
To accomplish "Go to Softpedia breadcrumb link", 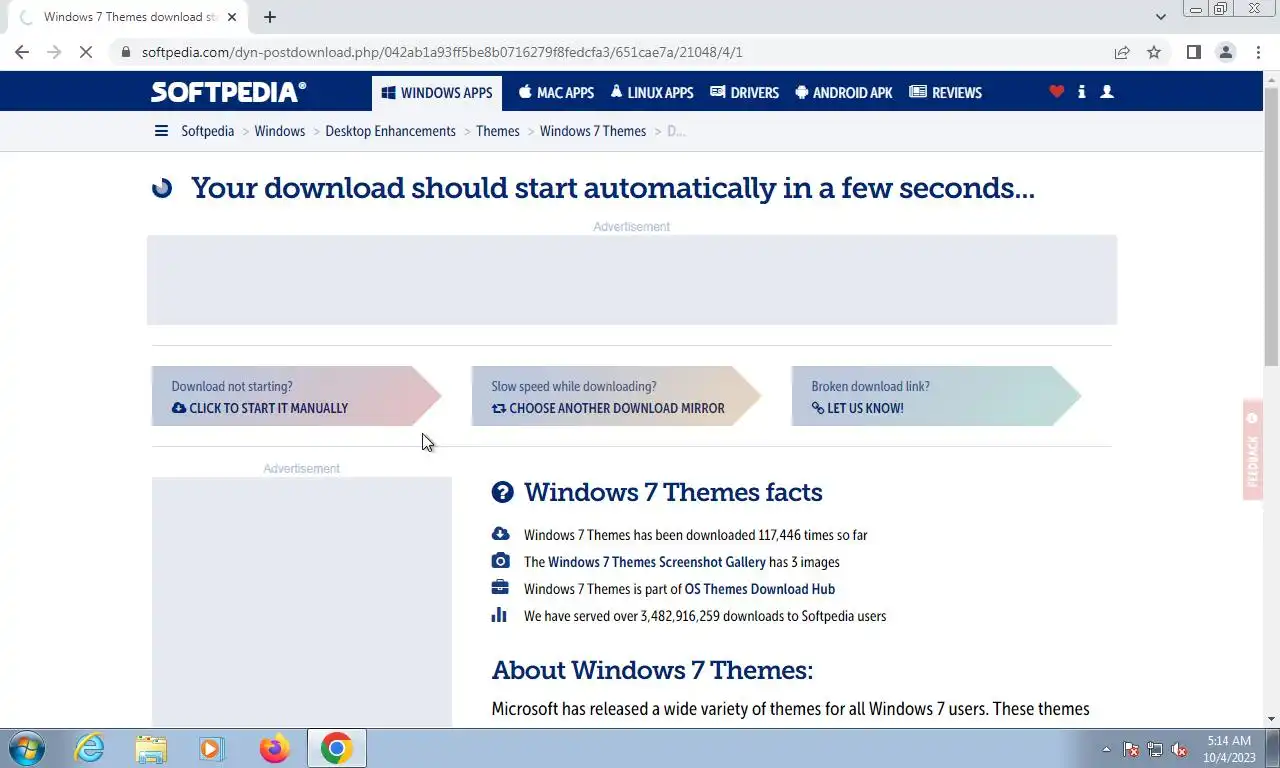I will click(208, 131).
